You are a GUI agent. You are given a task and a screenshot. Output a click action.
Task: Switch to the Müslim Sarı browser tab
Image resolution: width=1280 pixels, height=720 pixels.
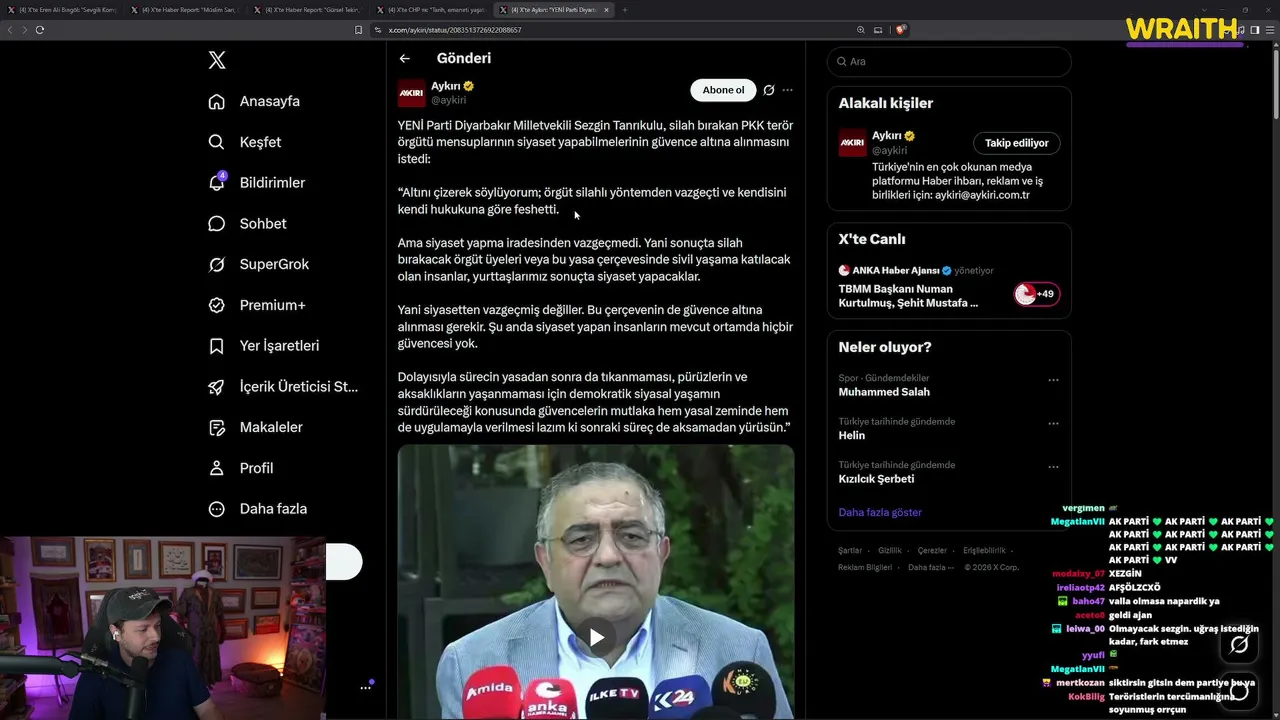point(187,10)
